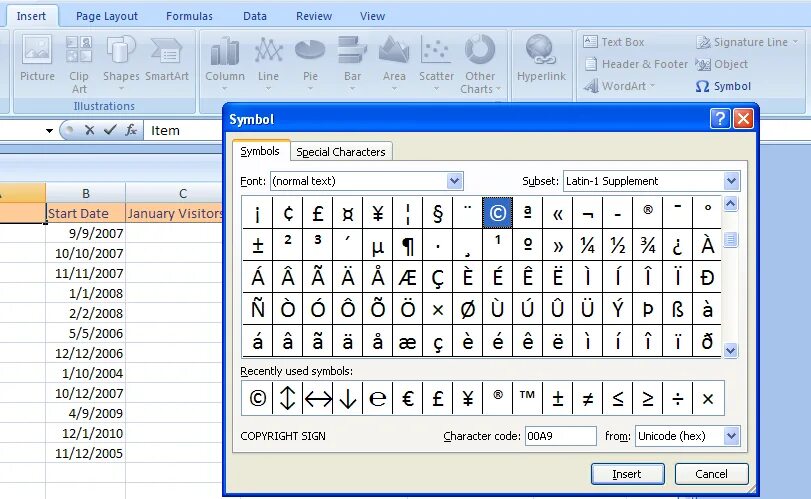Switch to the View tab
The height and width of the screenshot is (499, 811).
[x=372, y=16]
